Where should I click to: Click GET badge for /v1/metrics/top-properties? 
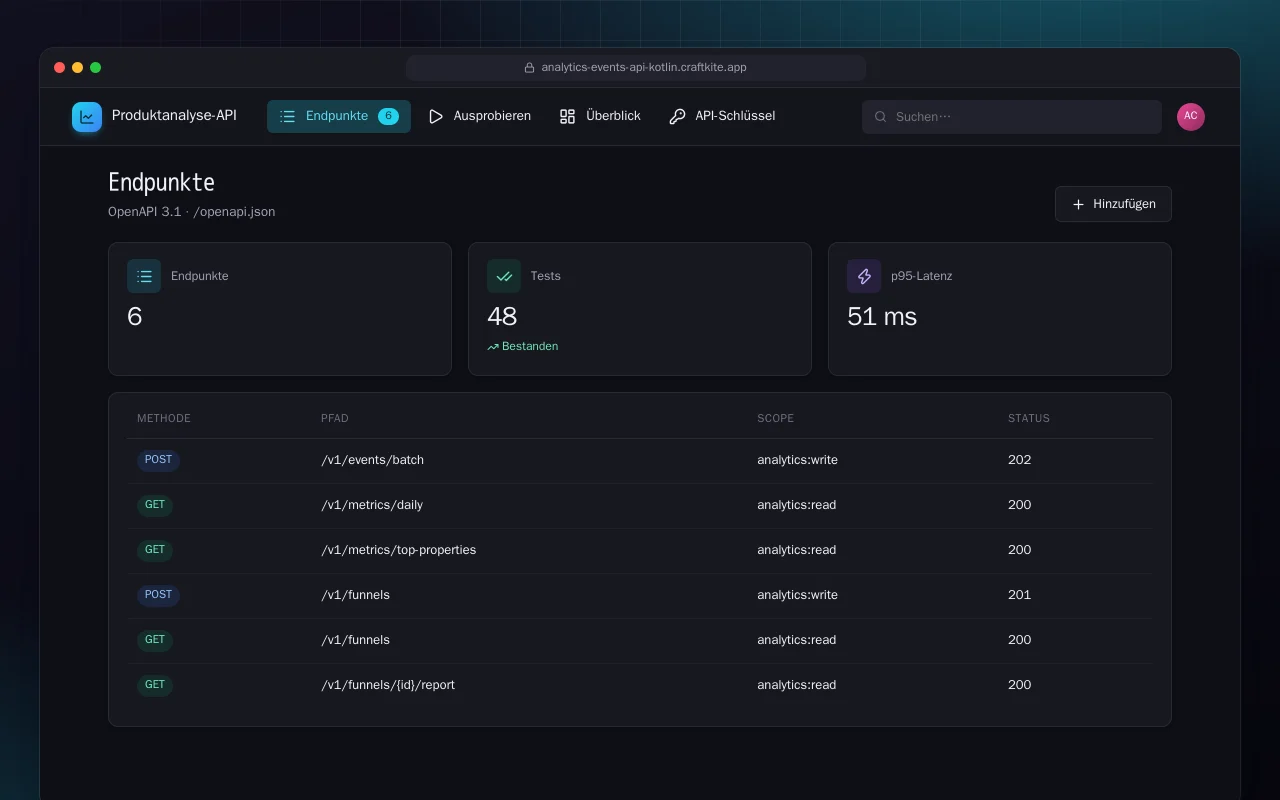pos(155,550)
